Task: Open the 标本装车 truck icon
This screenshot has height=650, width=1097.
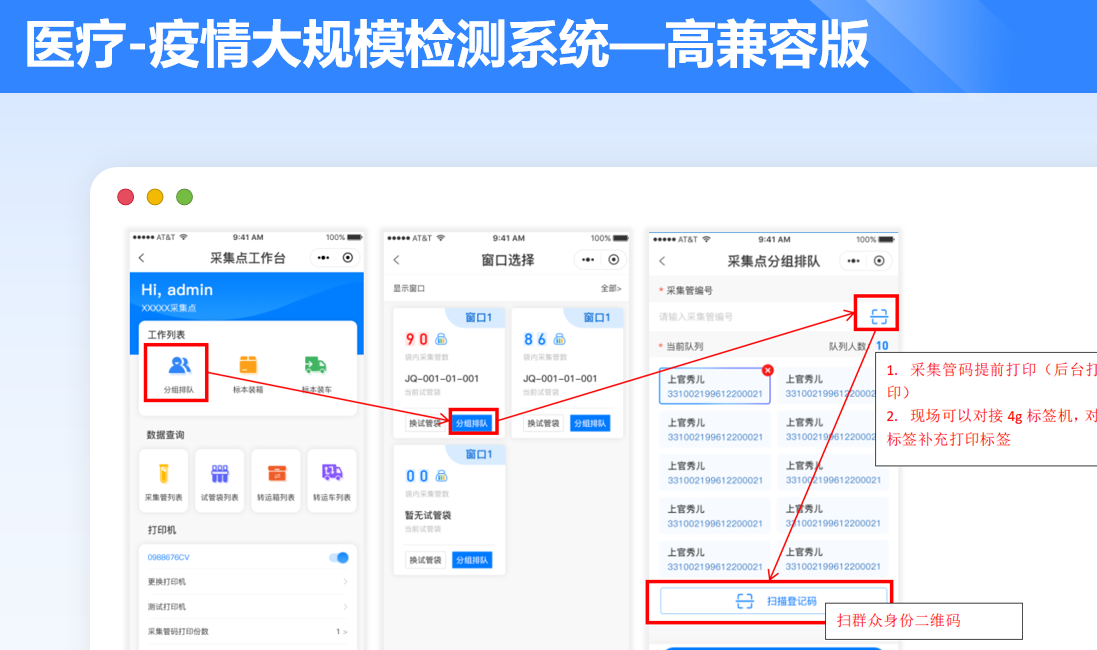Action: [x=316, y=365]
